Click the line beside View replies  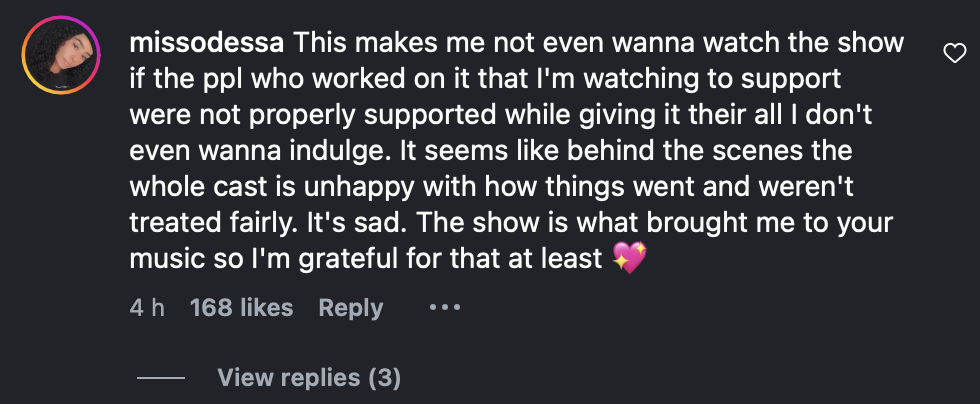pos(161,379)
